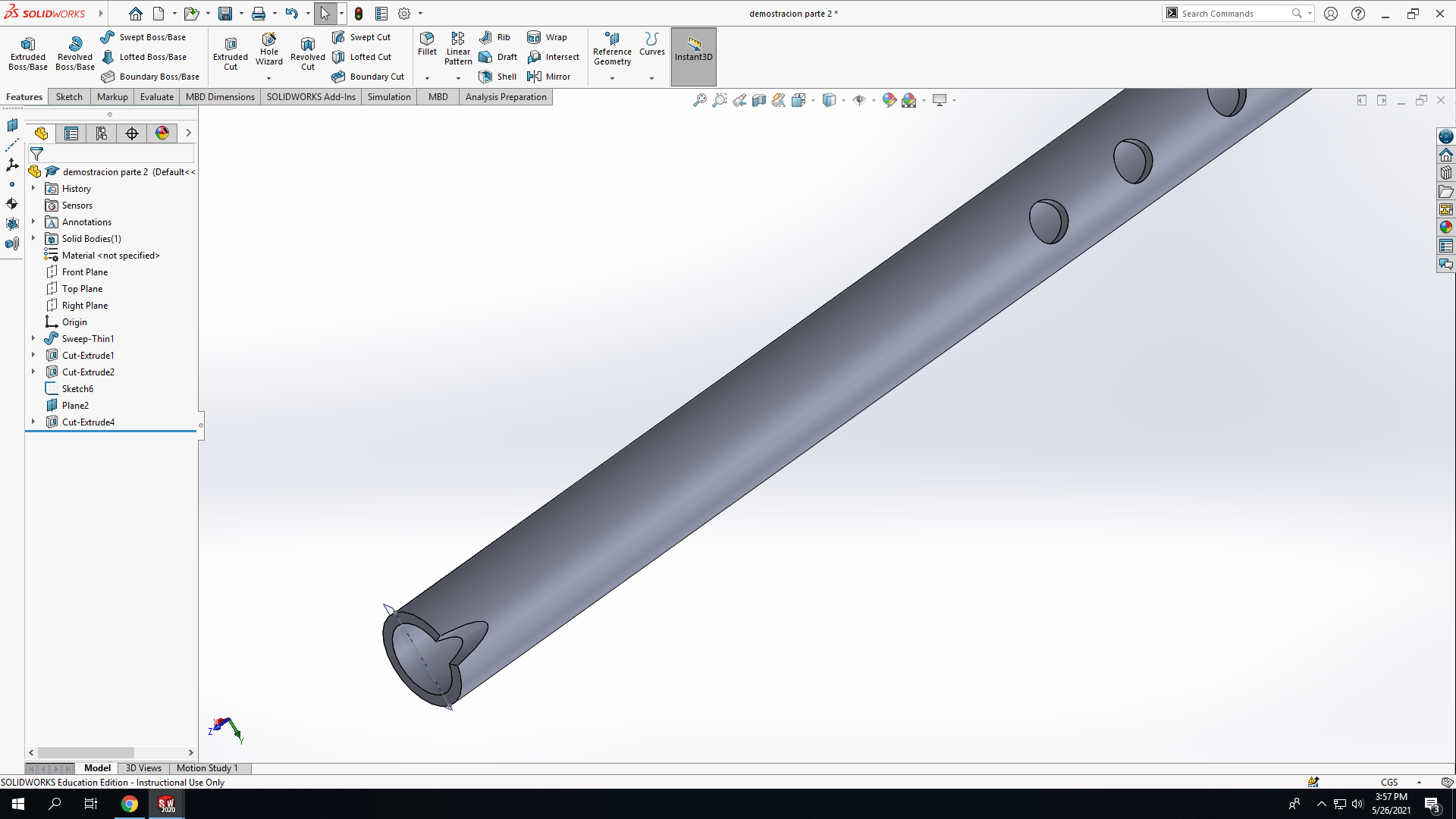
Task: Open the Evaluate tab
Action: click(157, 97)
